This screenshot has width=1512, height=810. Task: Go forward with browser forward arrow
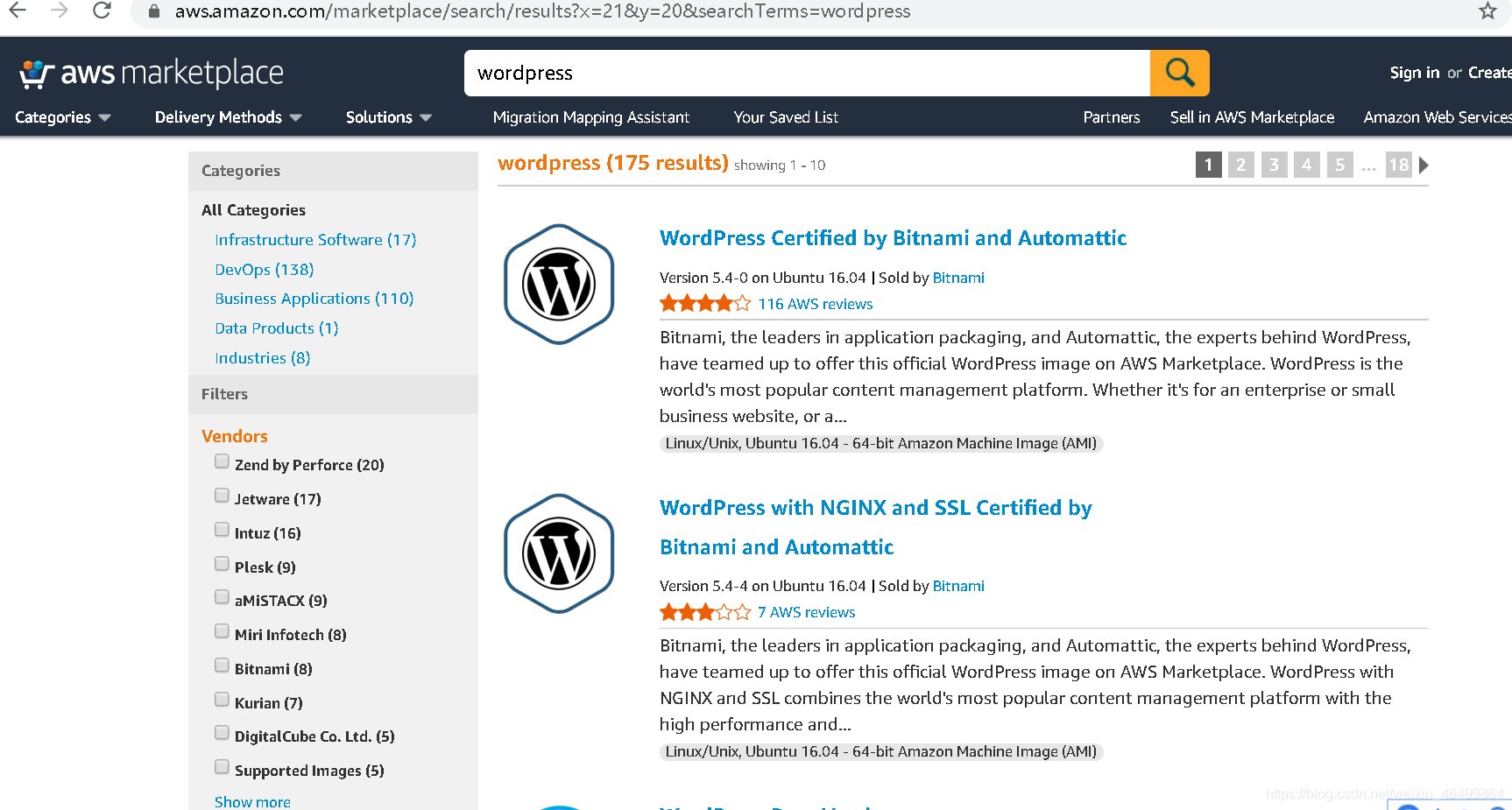[59, 11]
